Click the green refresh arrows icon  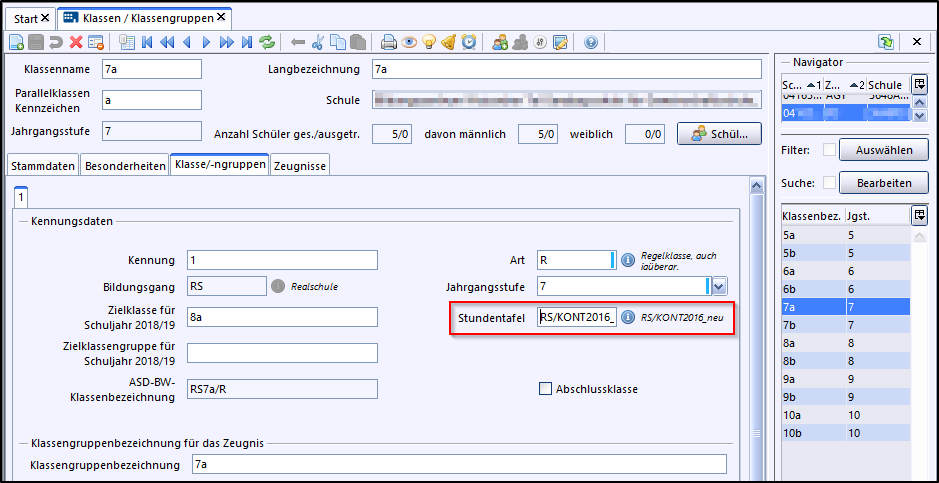pyautogui.click(x=267, y=42)
